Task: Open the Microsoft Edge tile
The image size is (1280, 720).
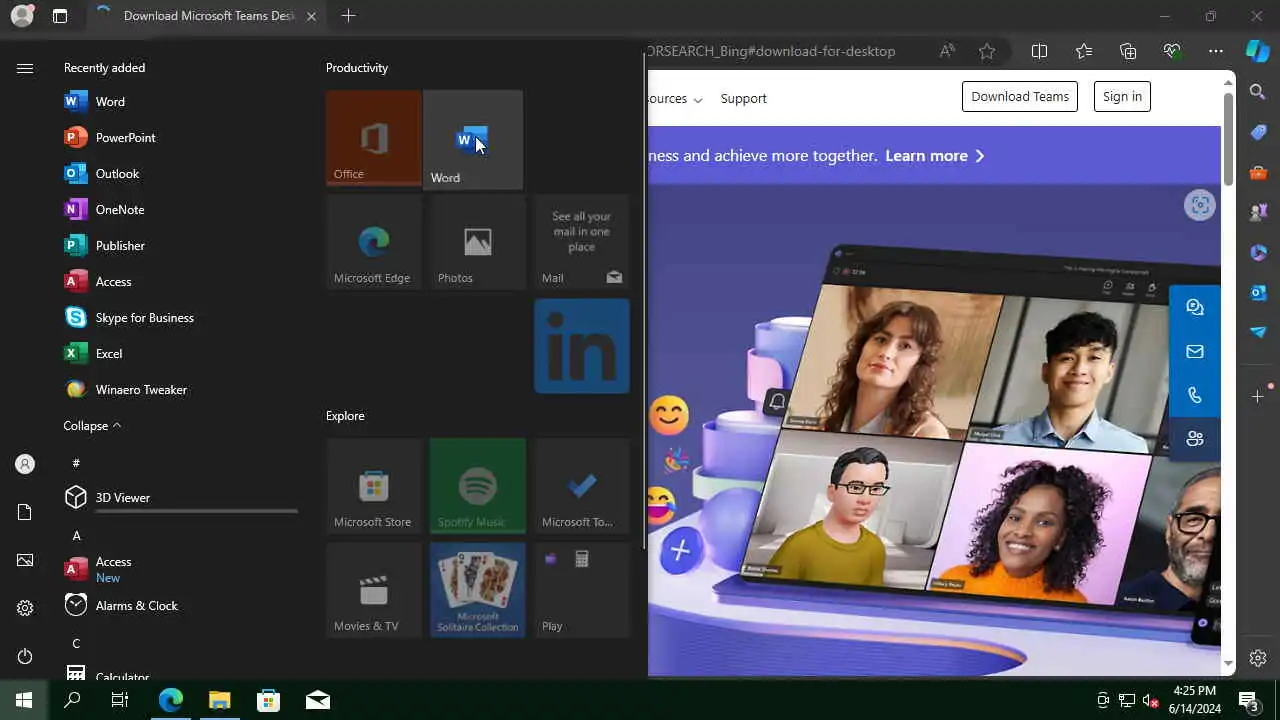Action: (x=374, y=242)
